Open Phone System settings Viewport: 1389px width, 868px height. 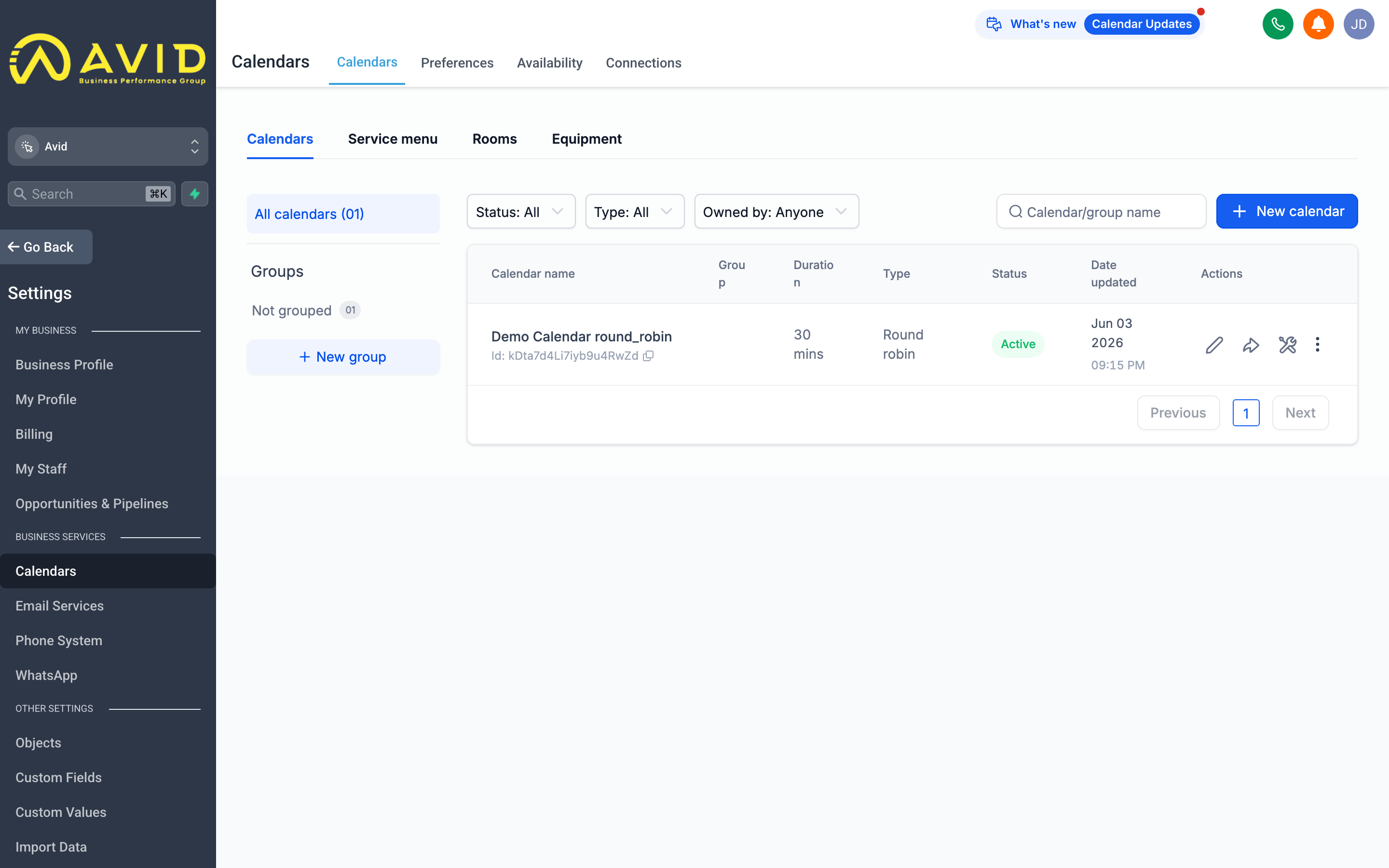[58, 641]
